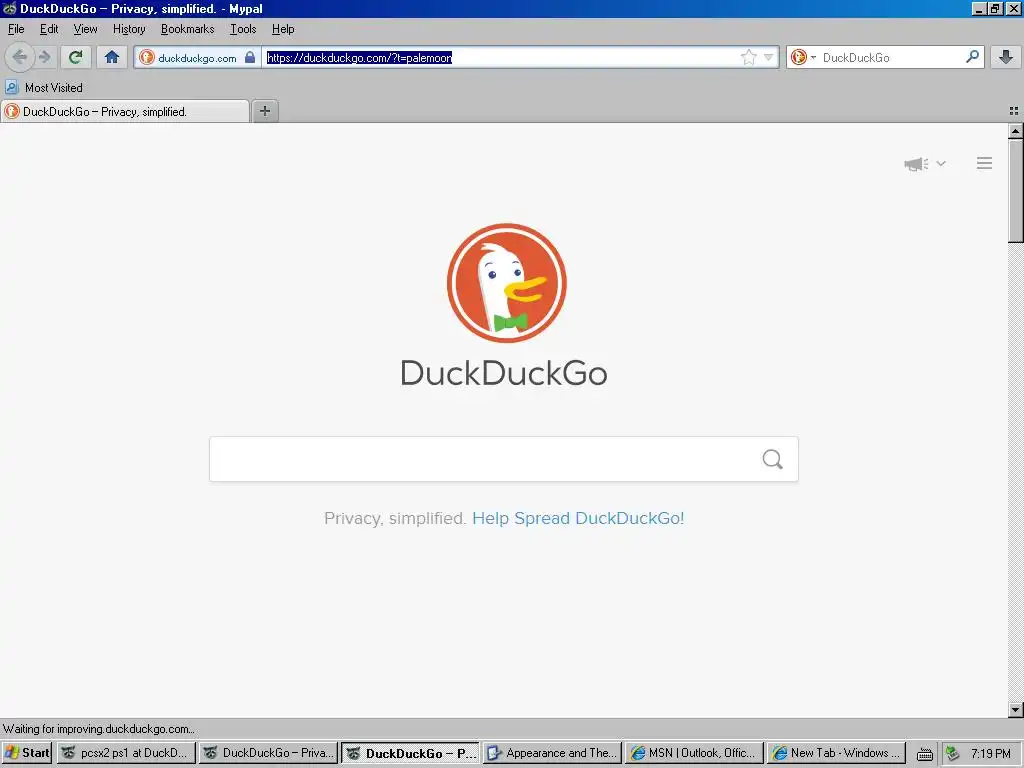Switch to pcsx2 ps1 at DuckD... taskbar window

[127, 753]
